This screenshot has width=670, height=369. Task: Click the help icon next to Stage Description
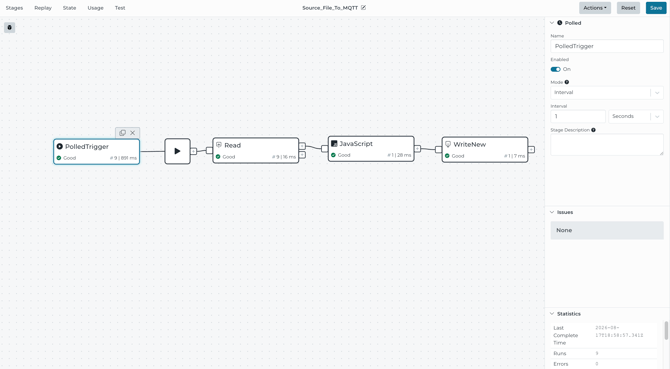(594, 130)
